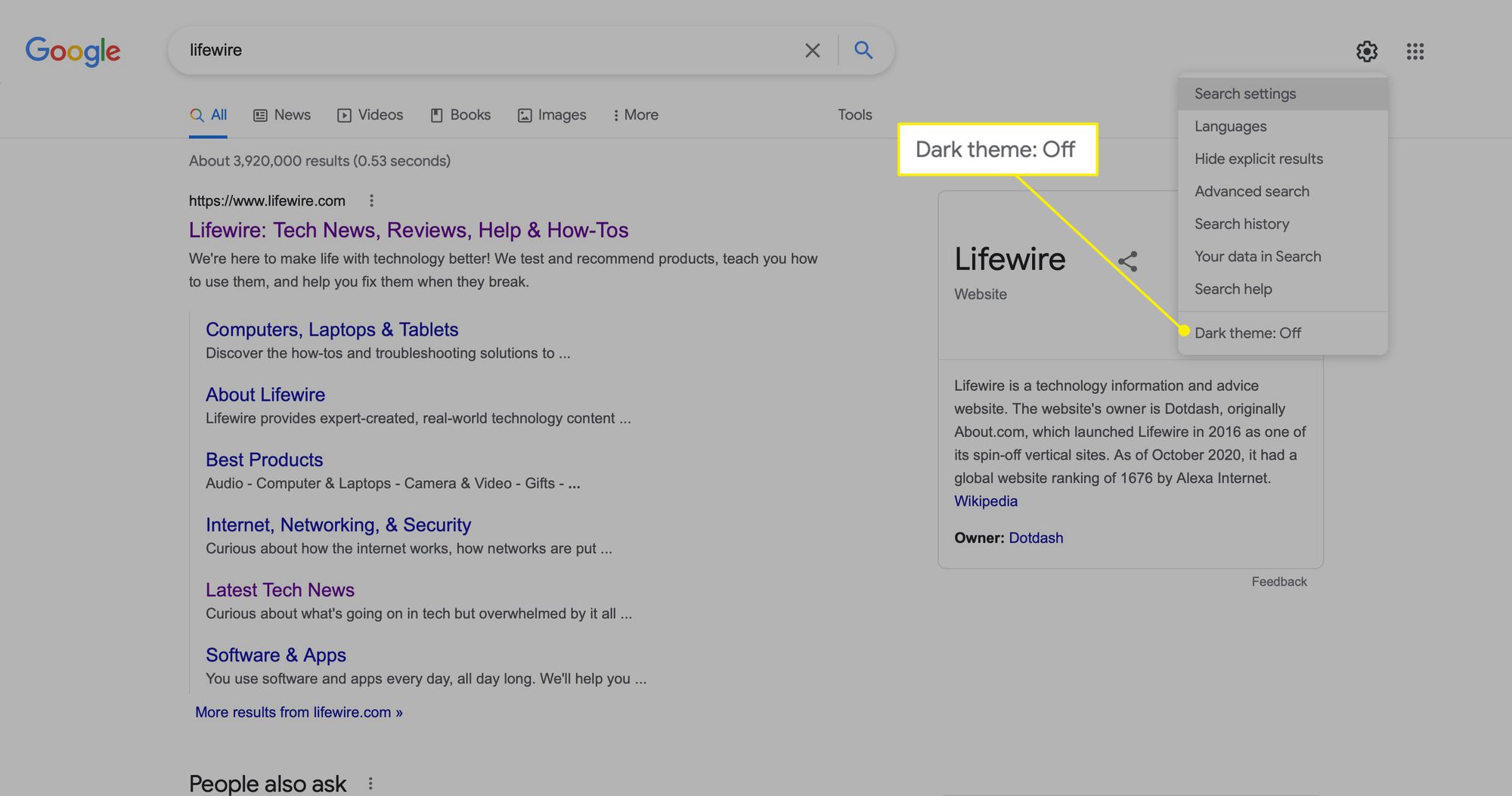
Task: Open Computers, Laptops & Tablets sitelink
Action: [332, 330]
